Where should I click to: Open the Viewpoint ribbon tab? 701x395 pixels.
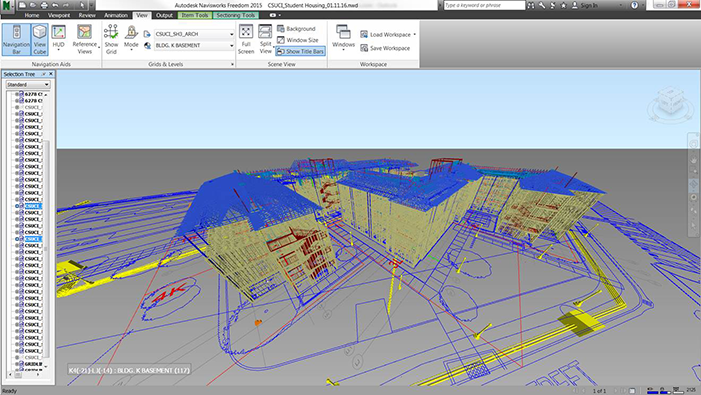[59, 15]
